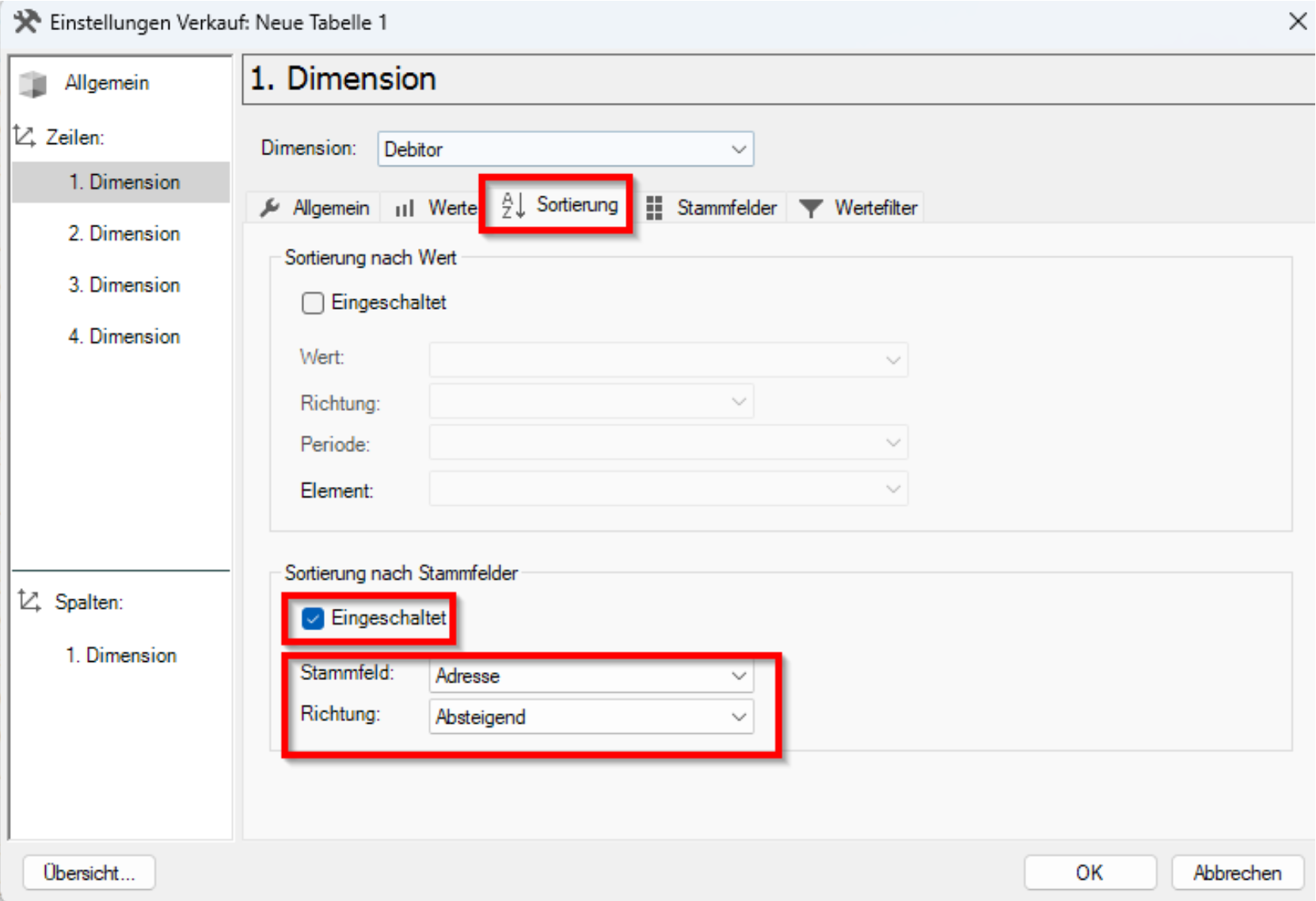Close the Einstellungen dialog
Screen dimensions: 1316x901
1297,21
